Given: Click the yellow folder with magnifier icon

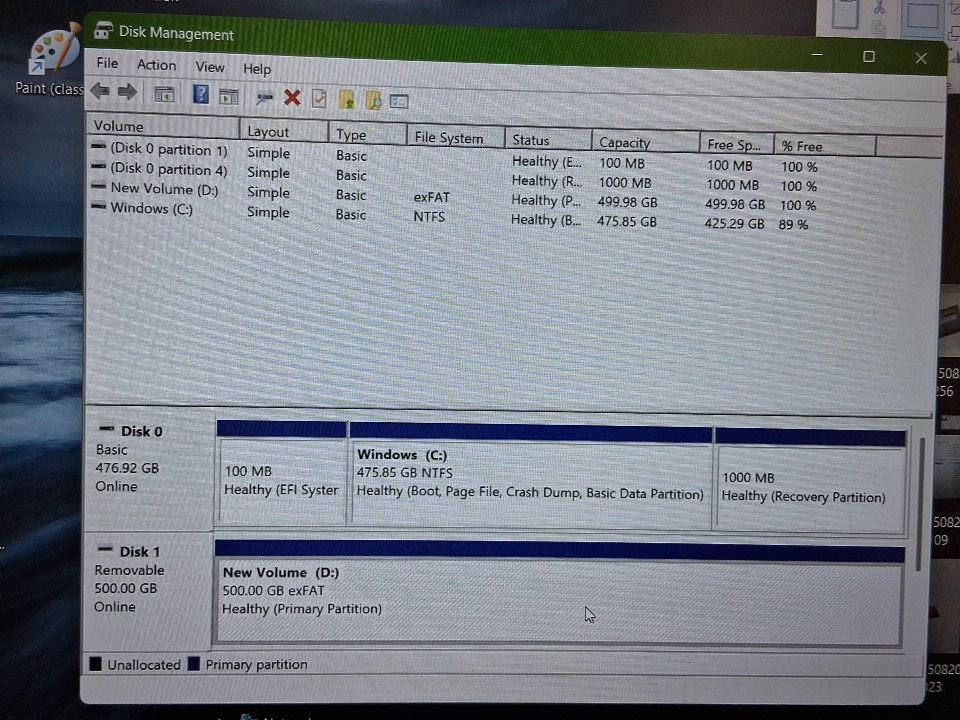Looking at the screenshot, I should point(373,100).
